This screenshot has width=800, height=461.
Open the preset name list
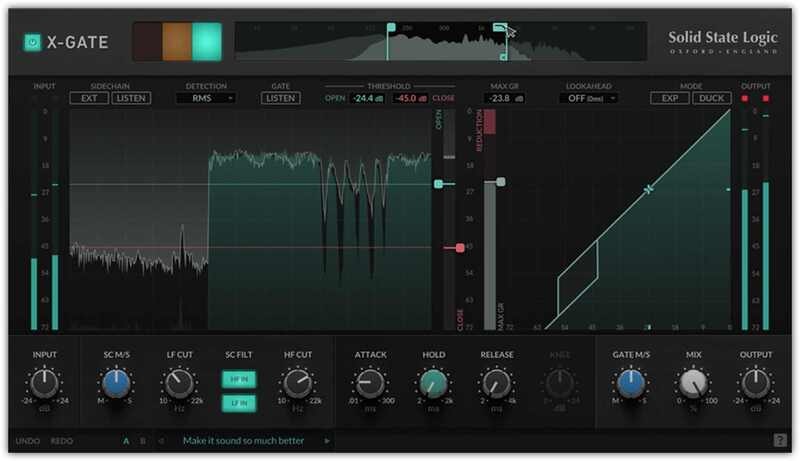(245, 440)
